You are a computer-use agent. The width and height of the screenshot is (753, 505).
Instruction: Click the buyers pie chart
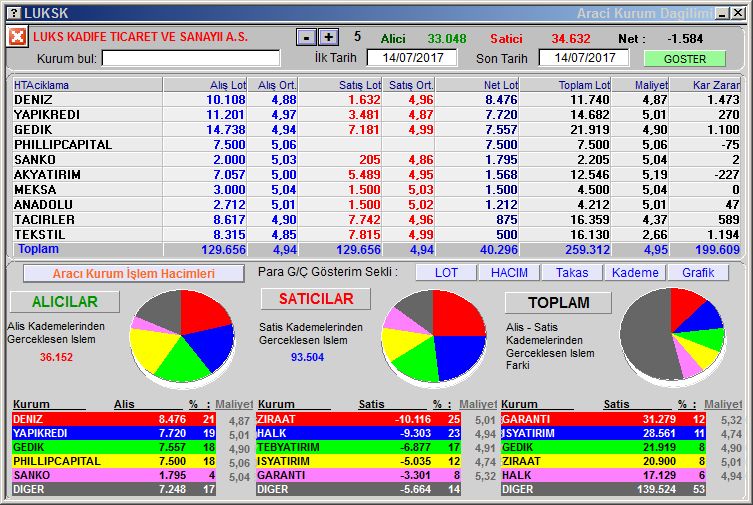[182, 337]
